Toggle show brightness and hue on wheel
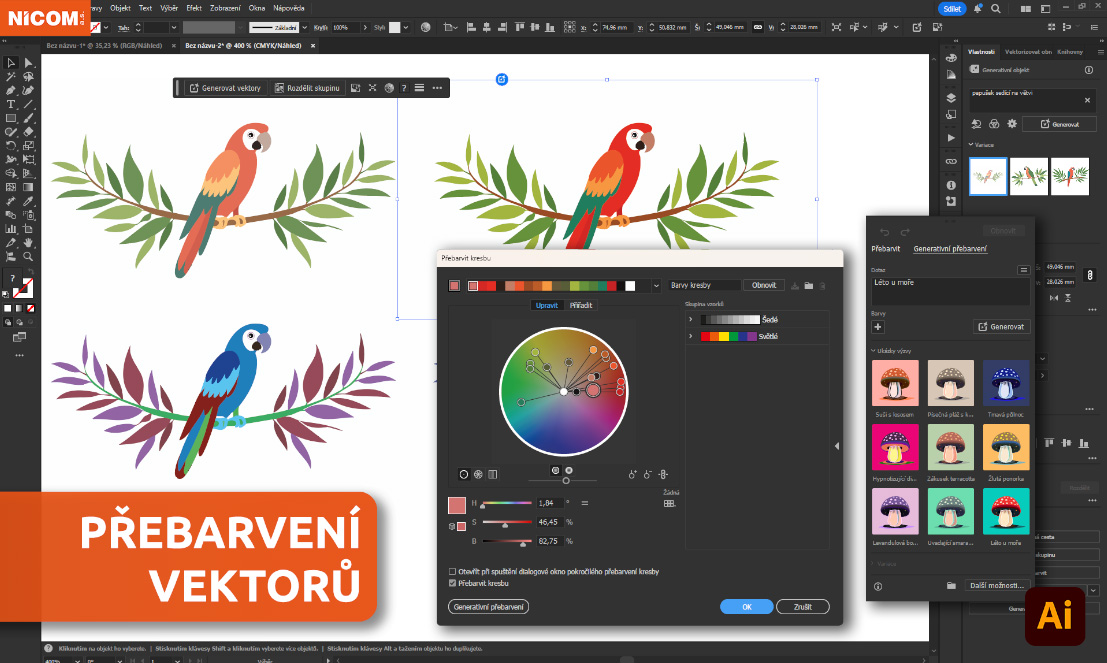Viewport: 1107px width, 663px height. pos(569,470)
